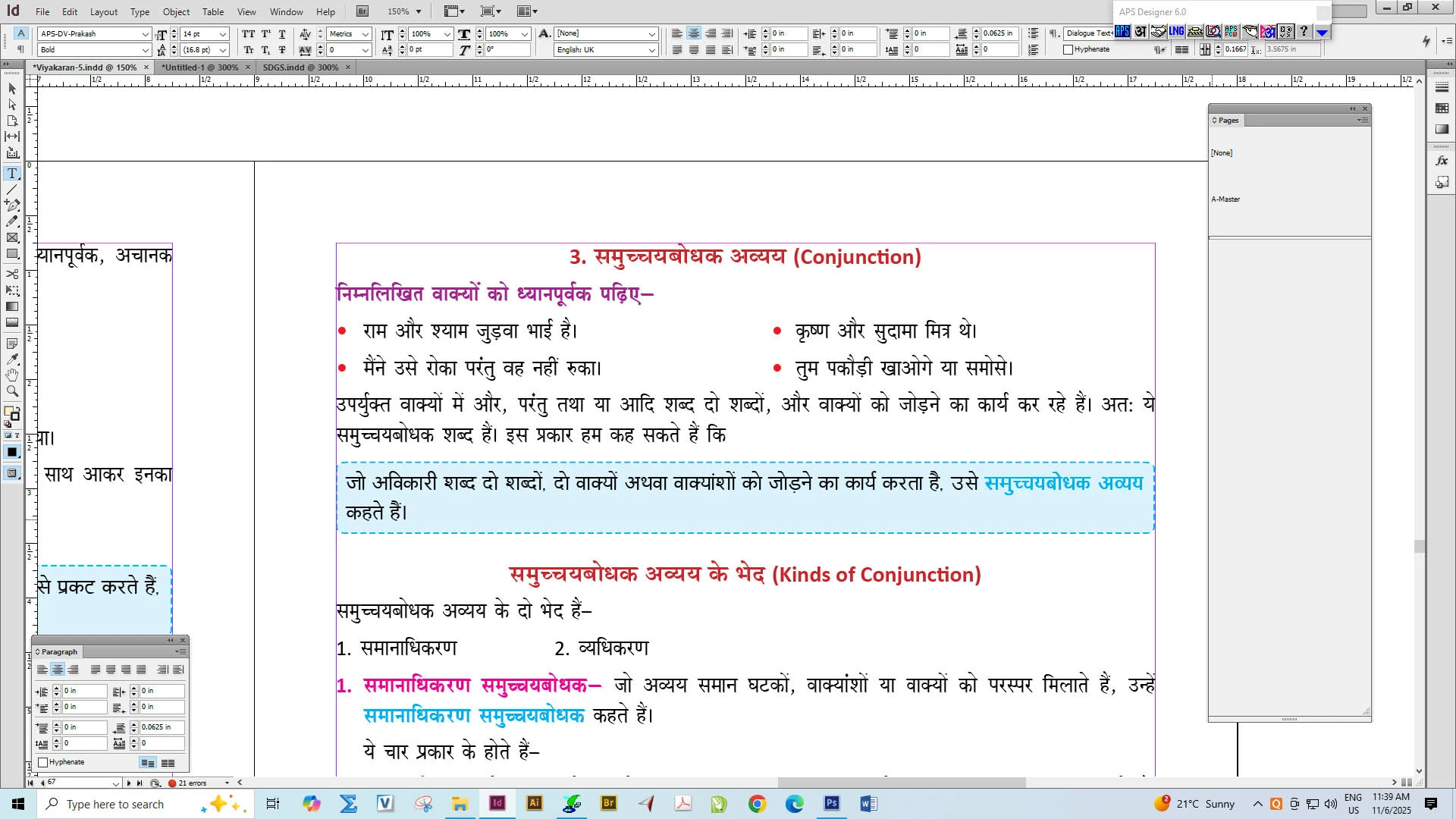This screenshot has width=1456, height=819.
Task: Open the English: UK language dropdown
Action: pyautogui.click(x=651, y=50)
